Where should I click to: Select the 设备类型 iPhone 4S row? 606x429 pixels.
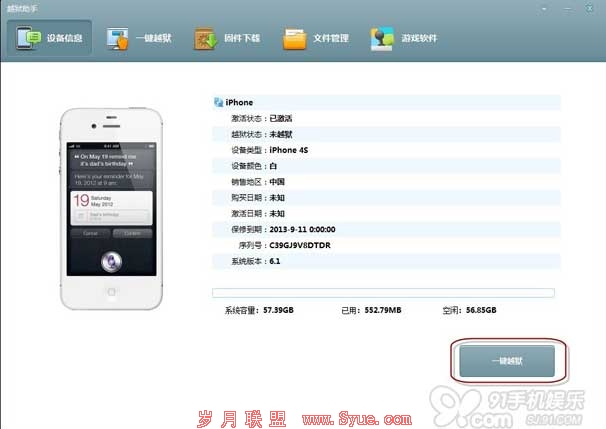tap(386, 150)
